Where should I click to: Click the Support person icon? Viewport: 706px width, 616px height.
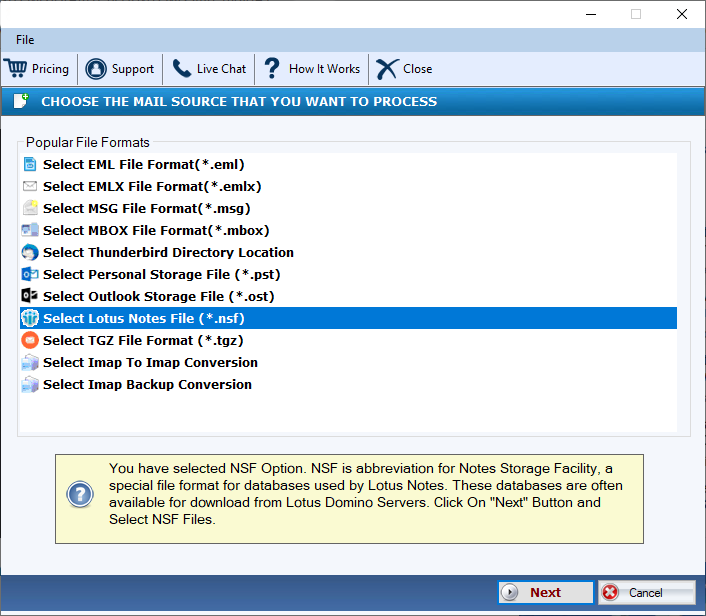tap(96, 69)
